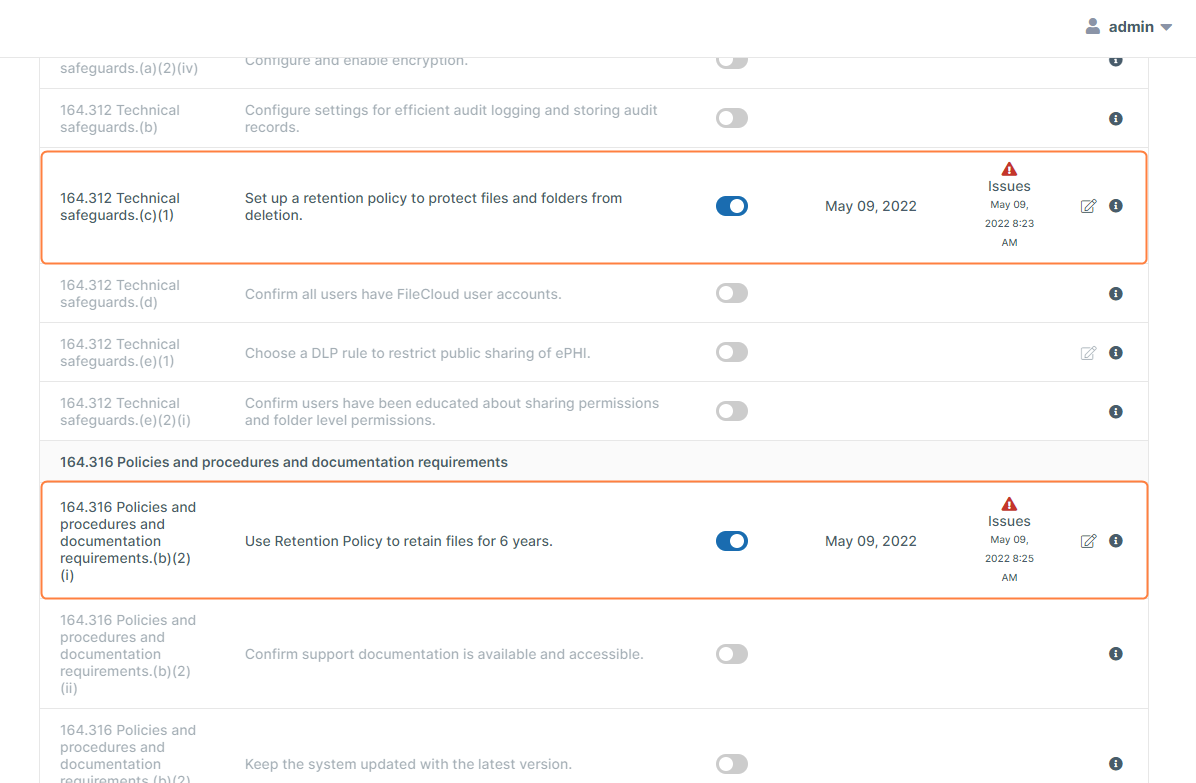Enable the audit logging rule toggle
This screenshot has height=783, width=1196.
(x=731, y=119)
